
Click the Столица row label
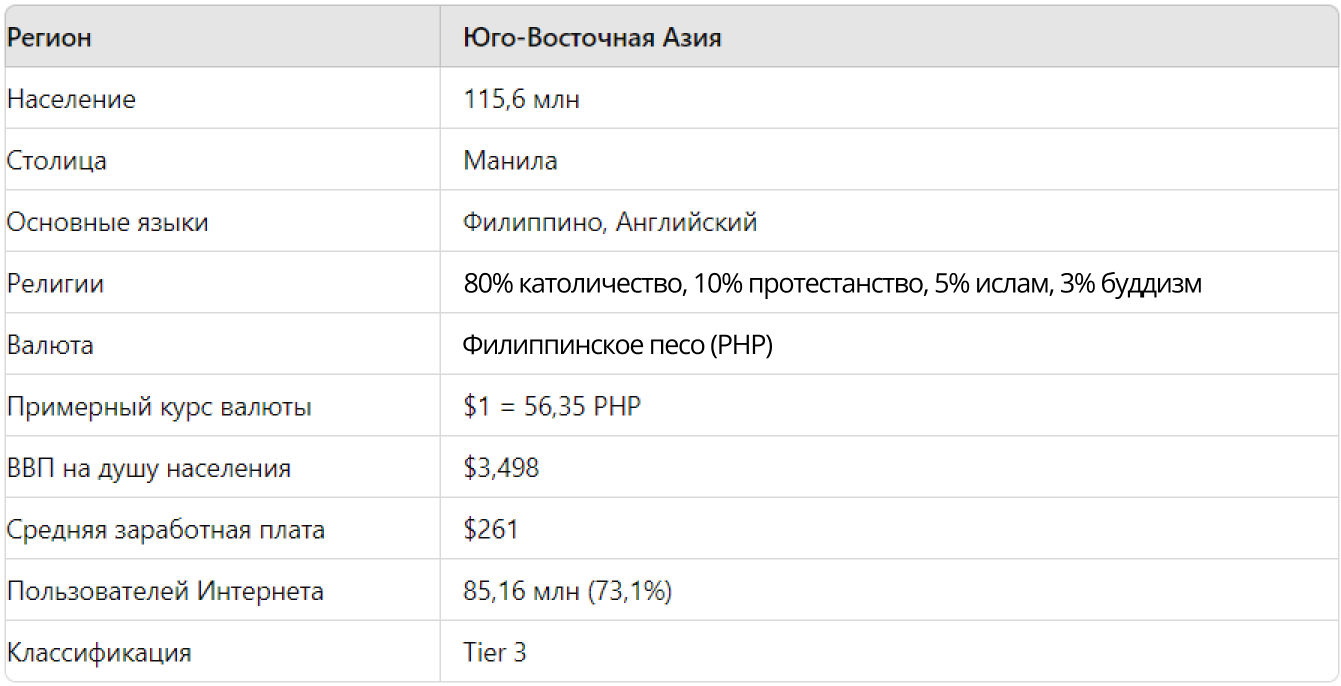(57, 161)
